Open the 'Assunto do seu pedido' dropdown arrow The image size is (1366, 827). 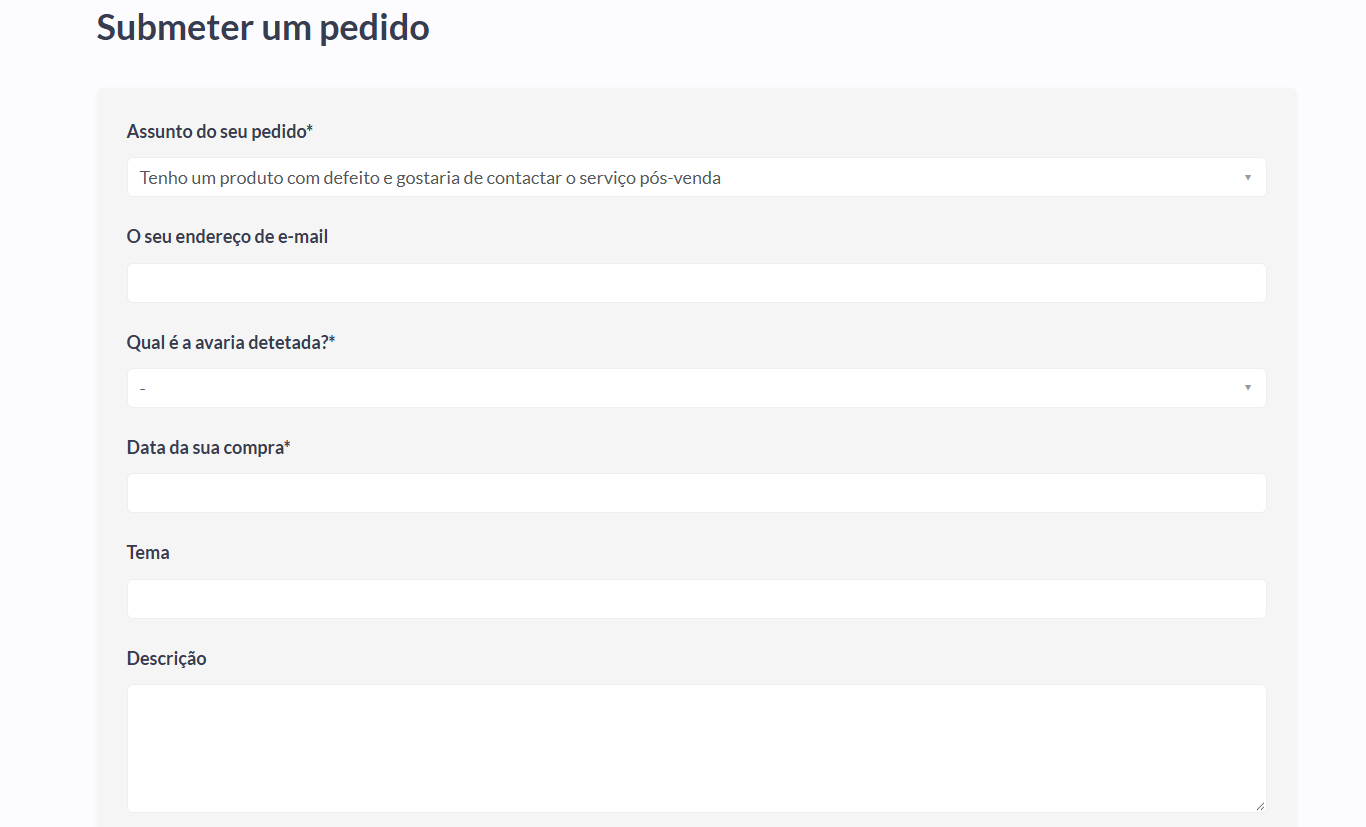[1247, 178]
